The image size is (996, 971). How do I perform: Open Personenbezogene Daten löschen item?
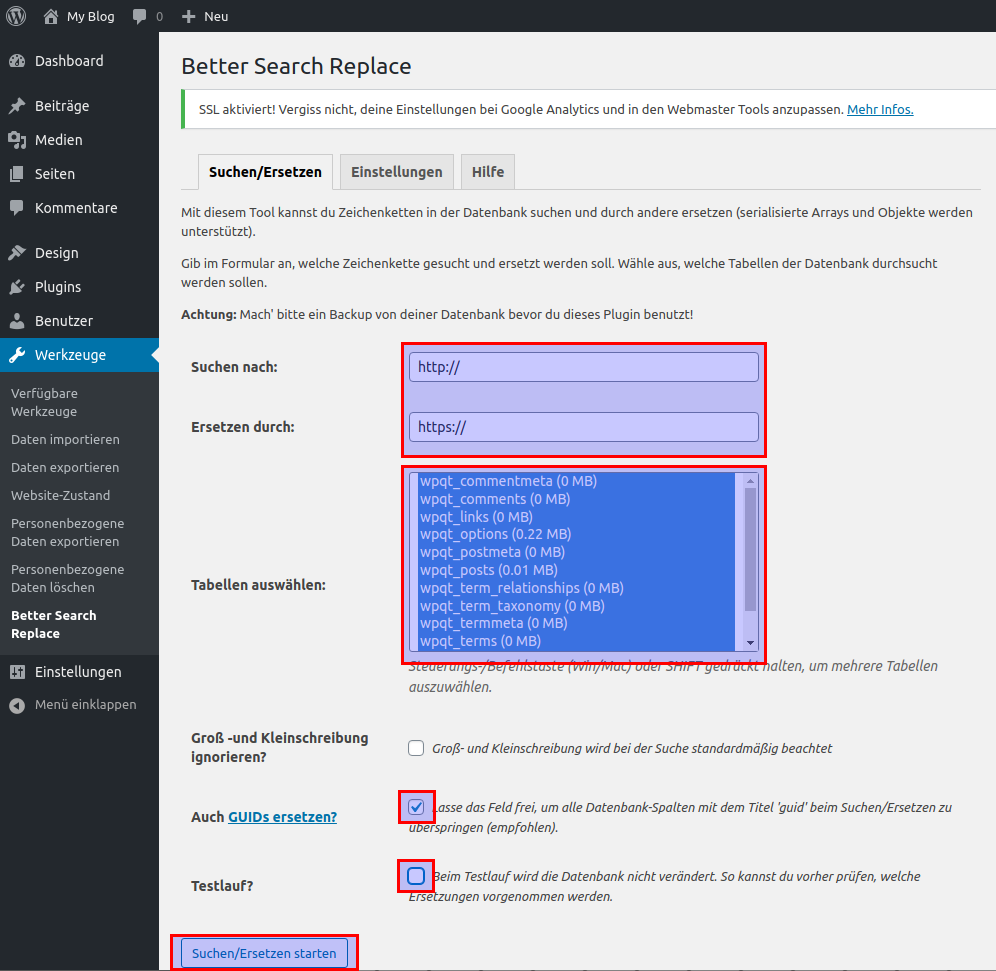[67, 579]
